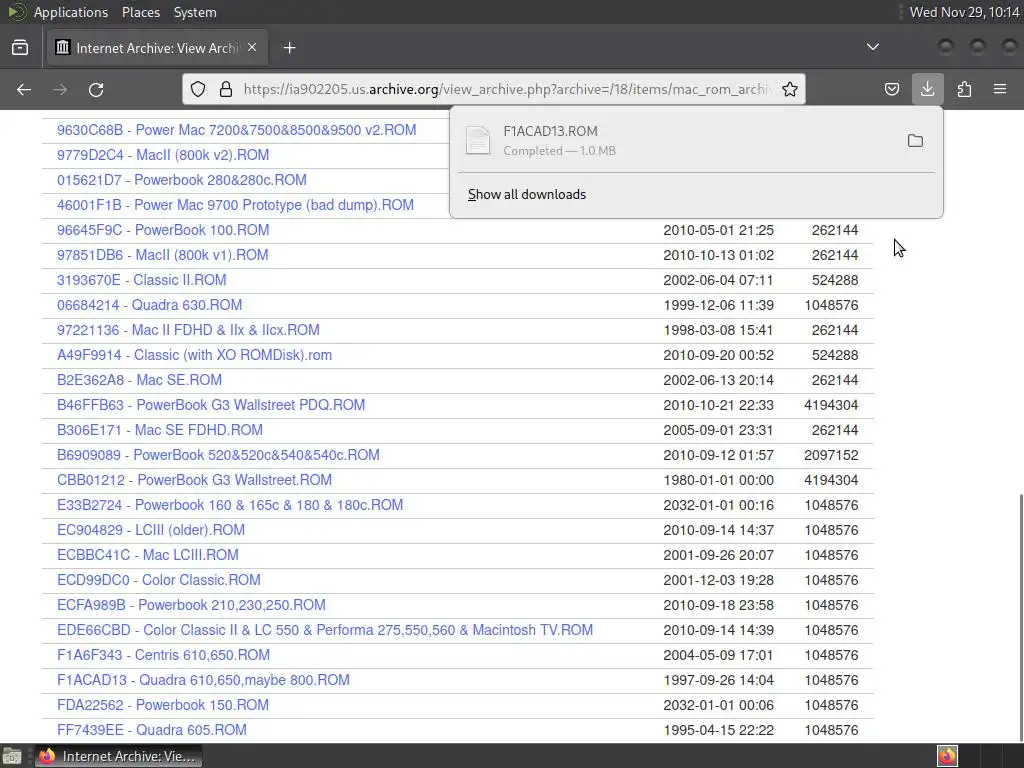Image resolution: width=1024 pixels, height=768 pixels.
Task: Show F1ACAD13.ROM in its folder
Action: click(x=915, y=140)
